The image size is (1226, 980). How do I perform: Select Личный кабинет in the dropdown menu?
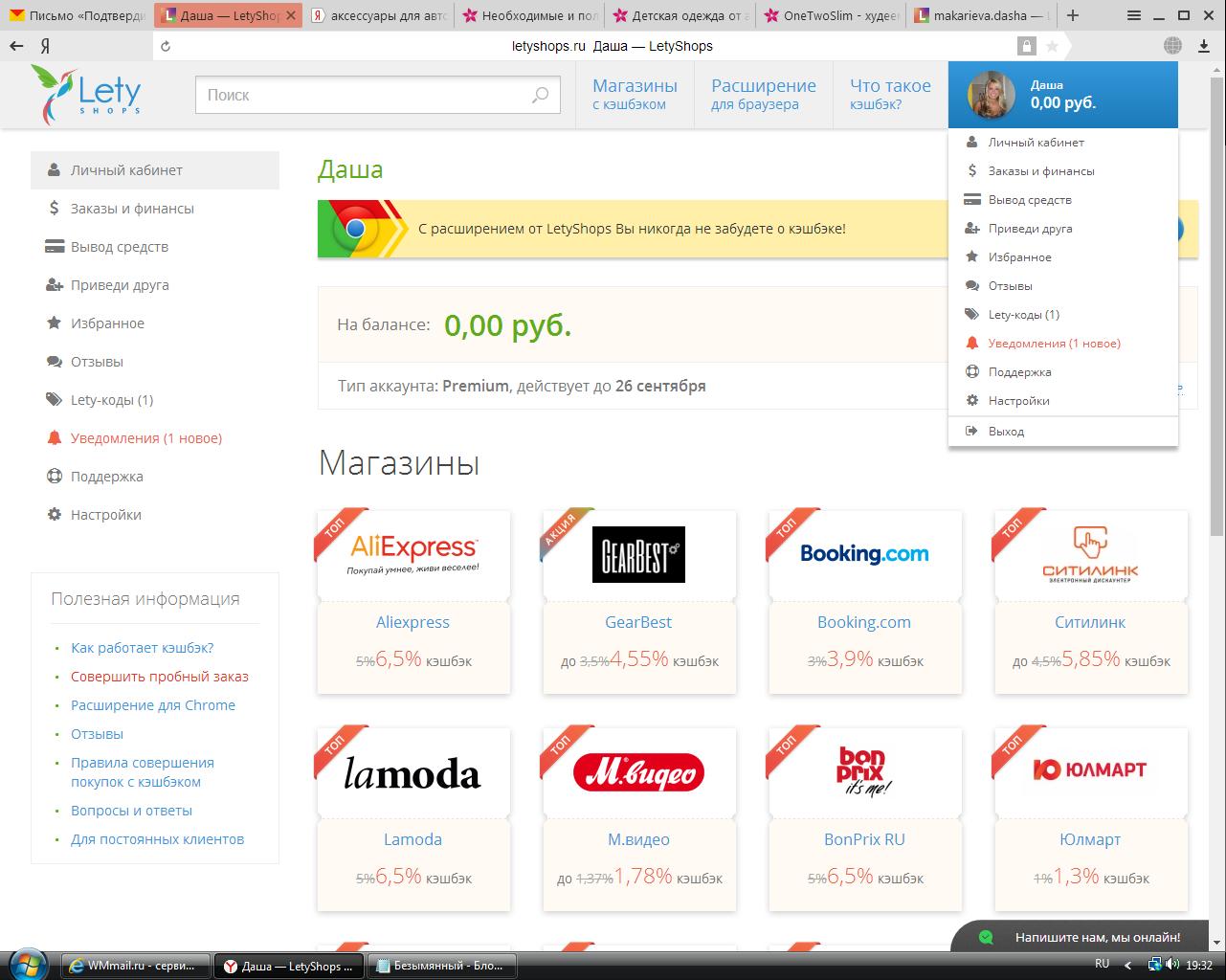point(1063,143)
